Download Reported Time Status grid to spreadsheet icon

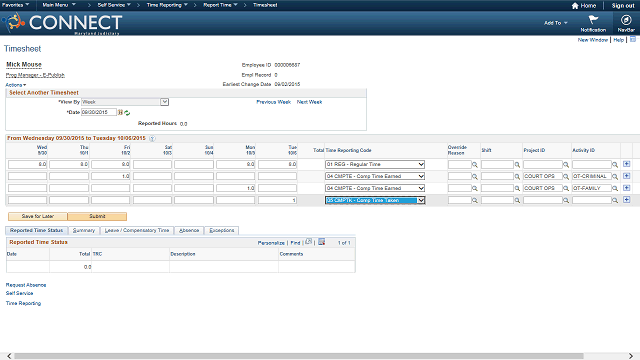tap(322, 242)
